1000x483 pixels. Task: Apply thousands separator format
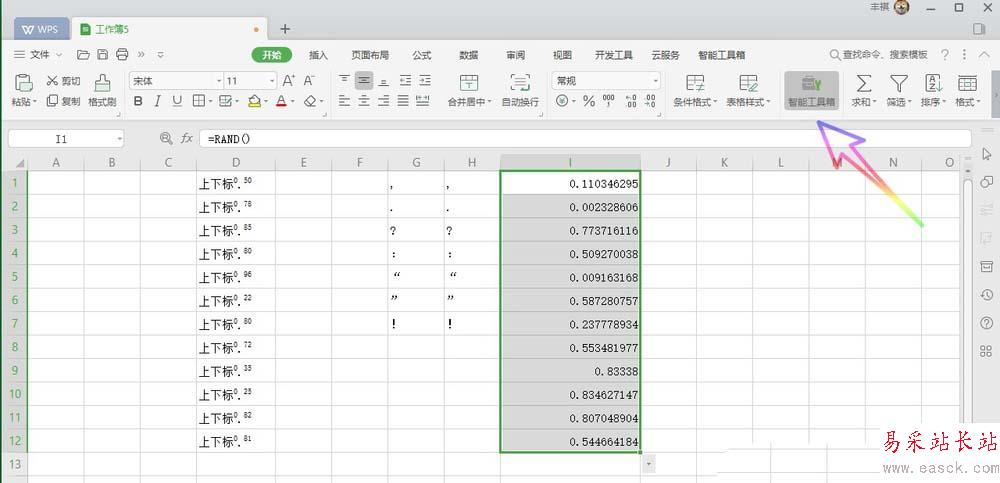609,101
